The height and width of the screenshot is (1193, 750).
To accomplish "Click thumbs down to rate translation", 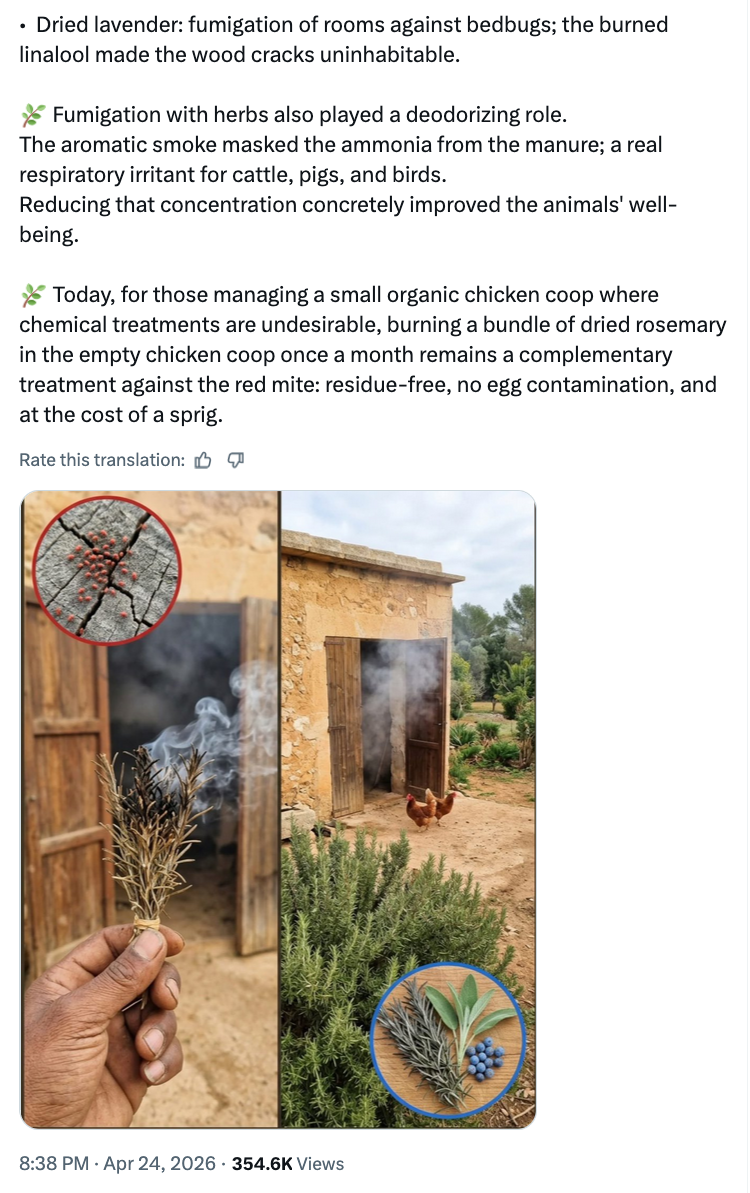I will tap(236, 460).
